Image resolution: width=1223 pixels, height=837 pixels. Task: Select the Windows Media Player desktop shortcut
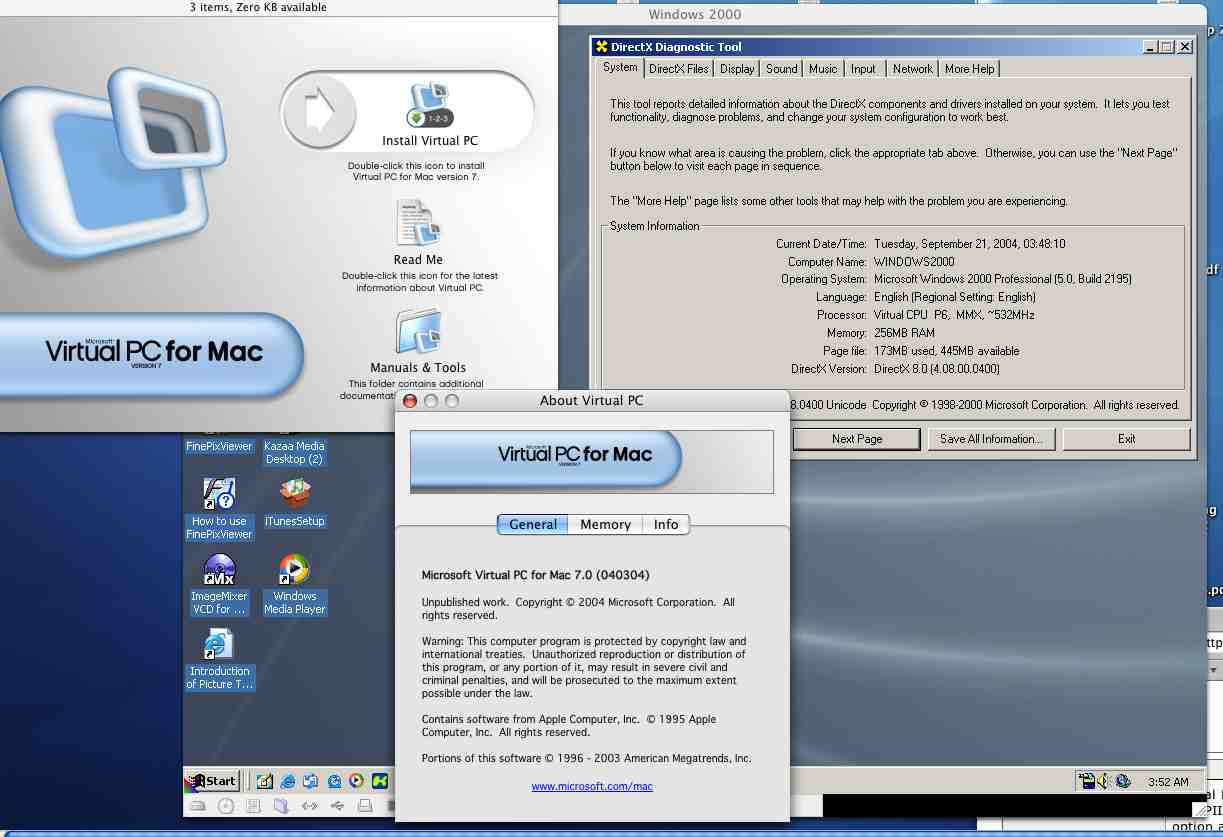tap(294, 584)
